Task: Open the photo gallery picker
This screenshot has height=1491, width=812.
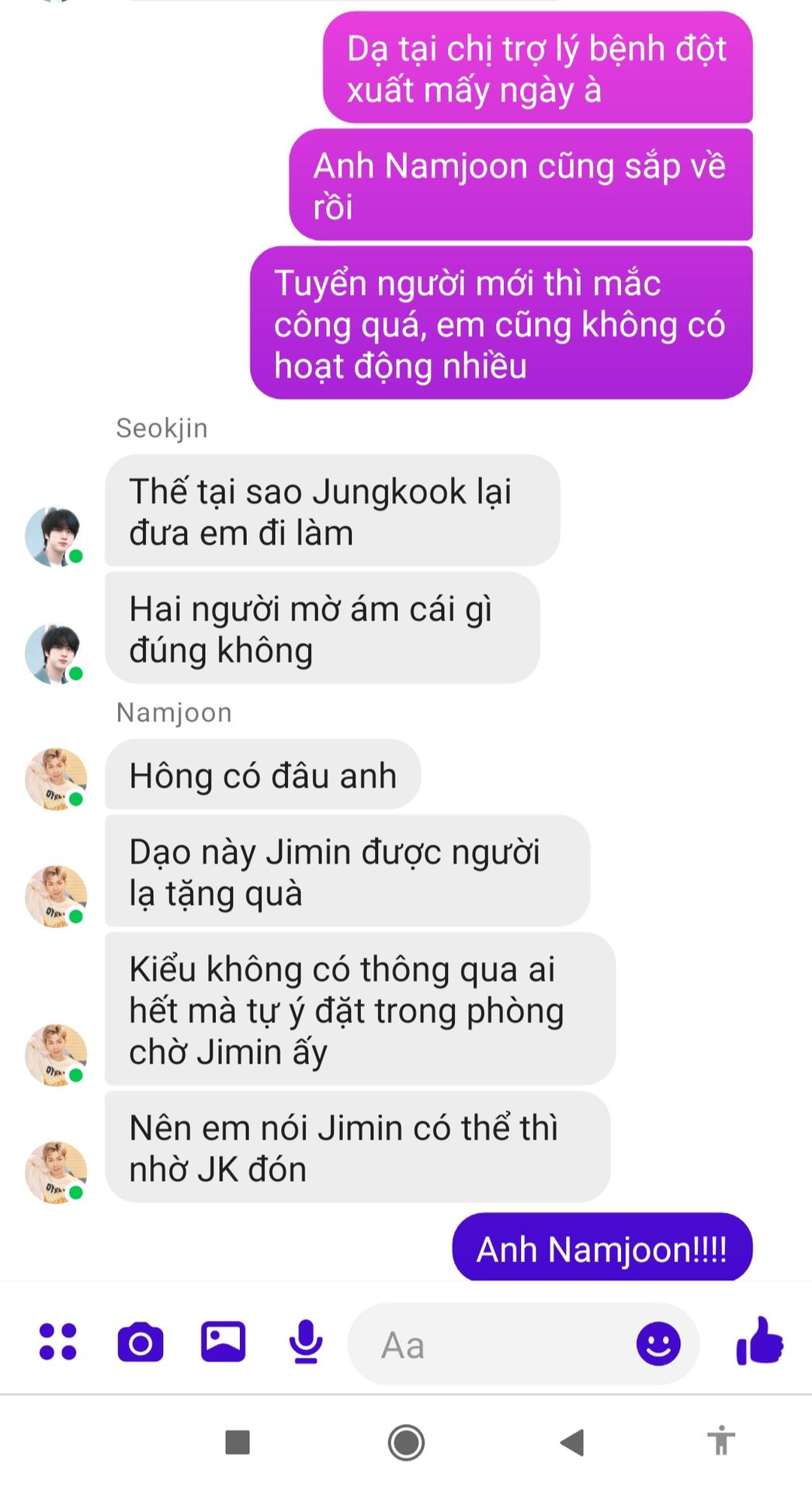Action: click(224, 1341)
